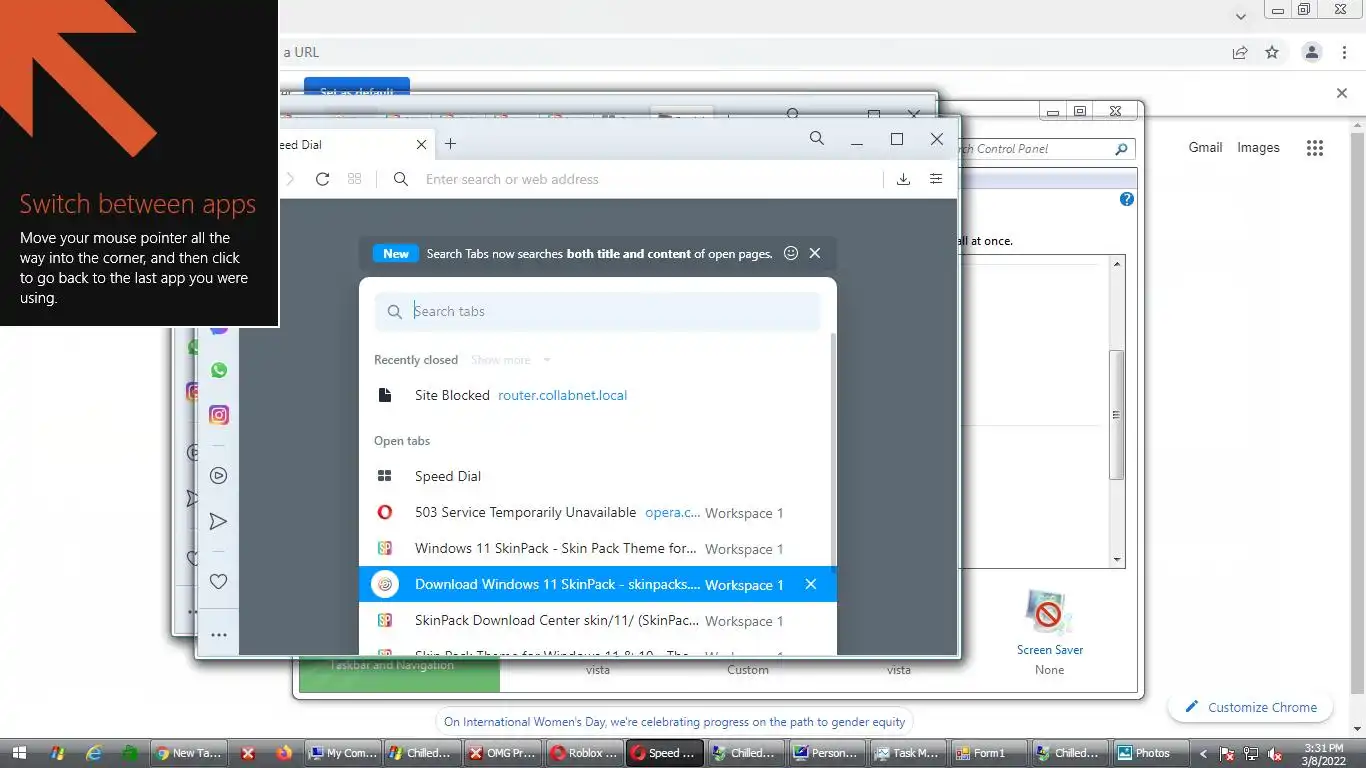Switch to the Speed Dial open tab
Screen dimensions: 1366x768
coord(598,476)
